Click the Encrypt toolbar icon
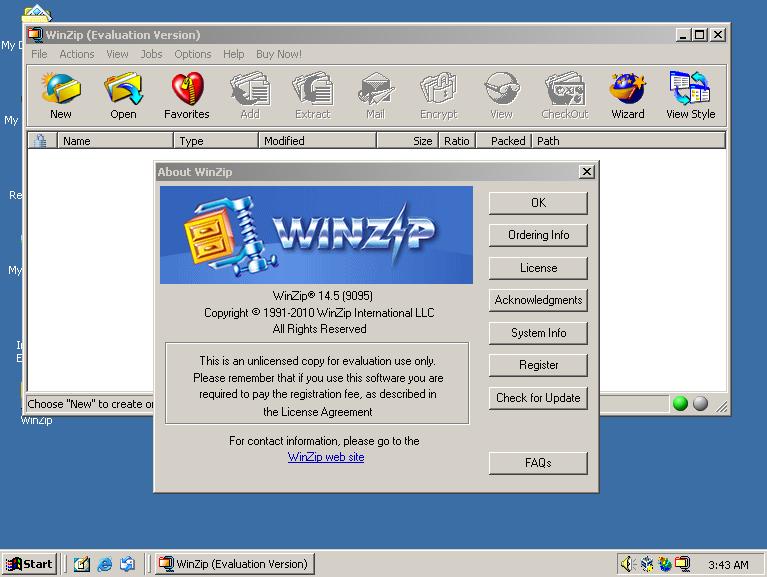 click(x=439, y=95)
